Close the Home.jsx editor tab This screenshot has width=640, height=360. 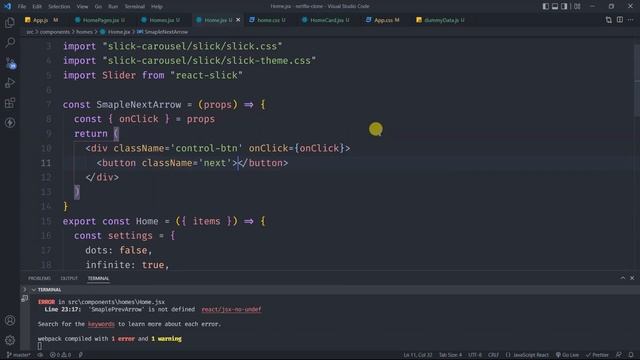(x=238, y=20)
